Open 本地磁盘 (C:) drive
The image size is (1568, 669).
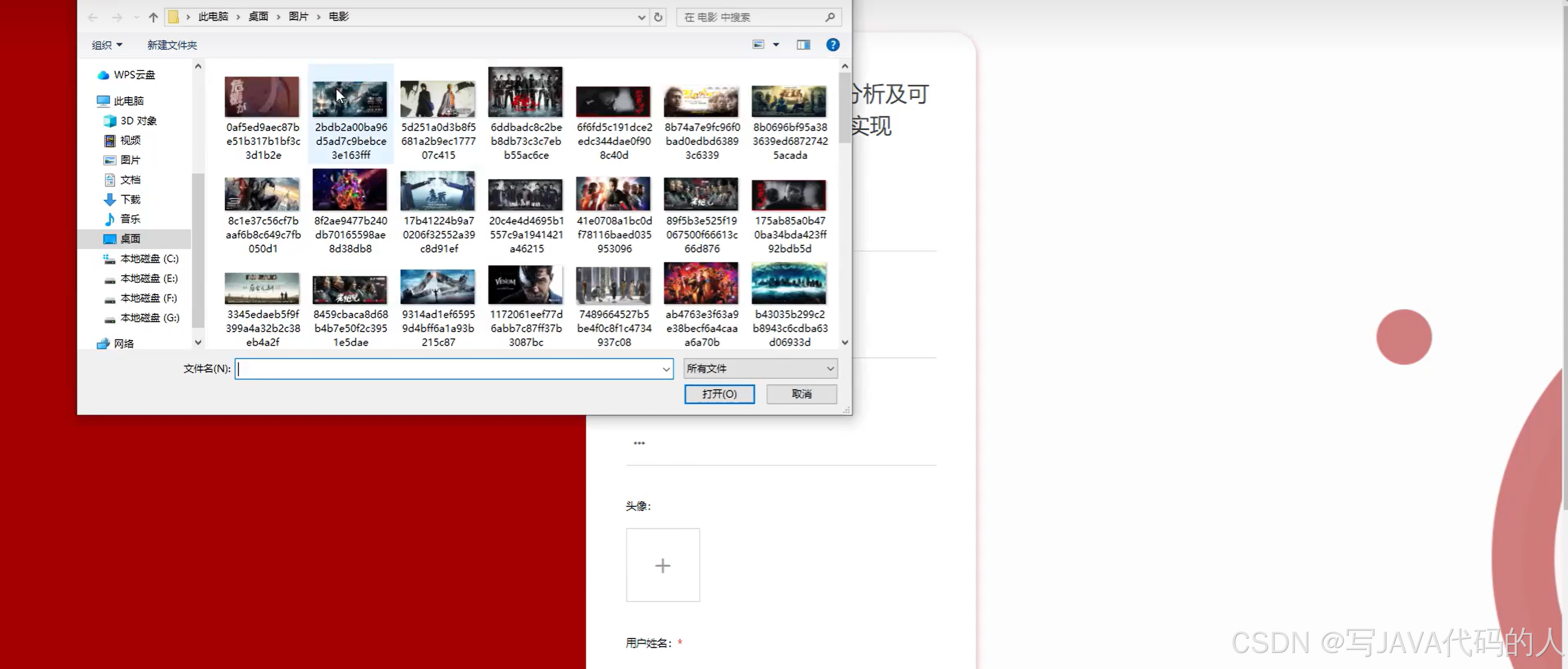(149, 258)
